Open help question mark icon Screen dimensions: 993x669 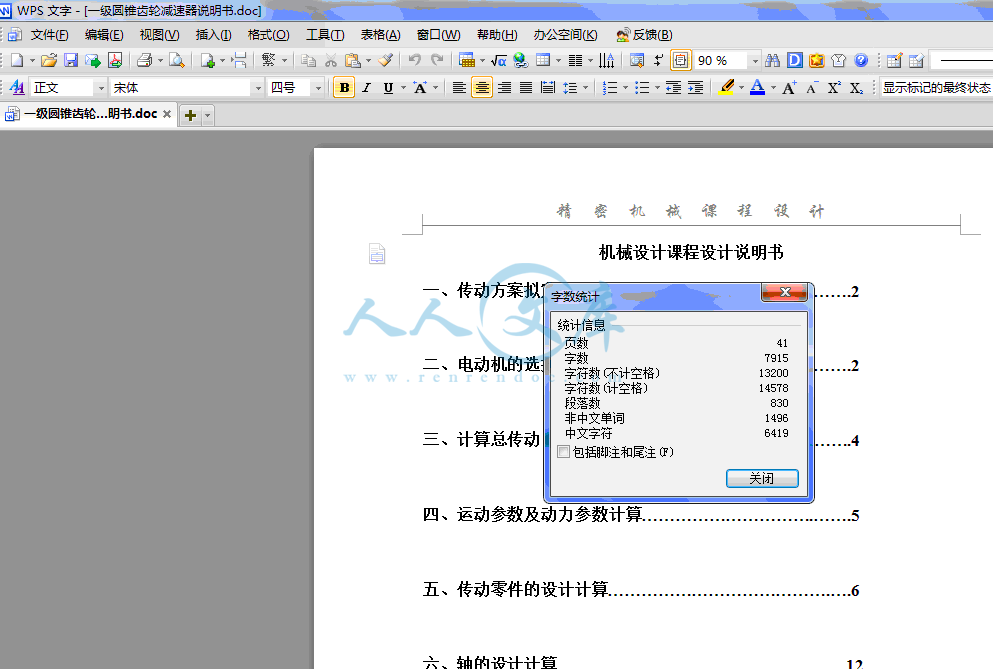(x=861, y=60)
